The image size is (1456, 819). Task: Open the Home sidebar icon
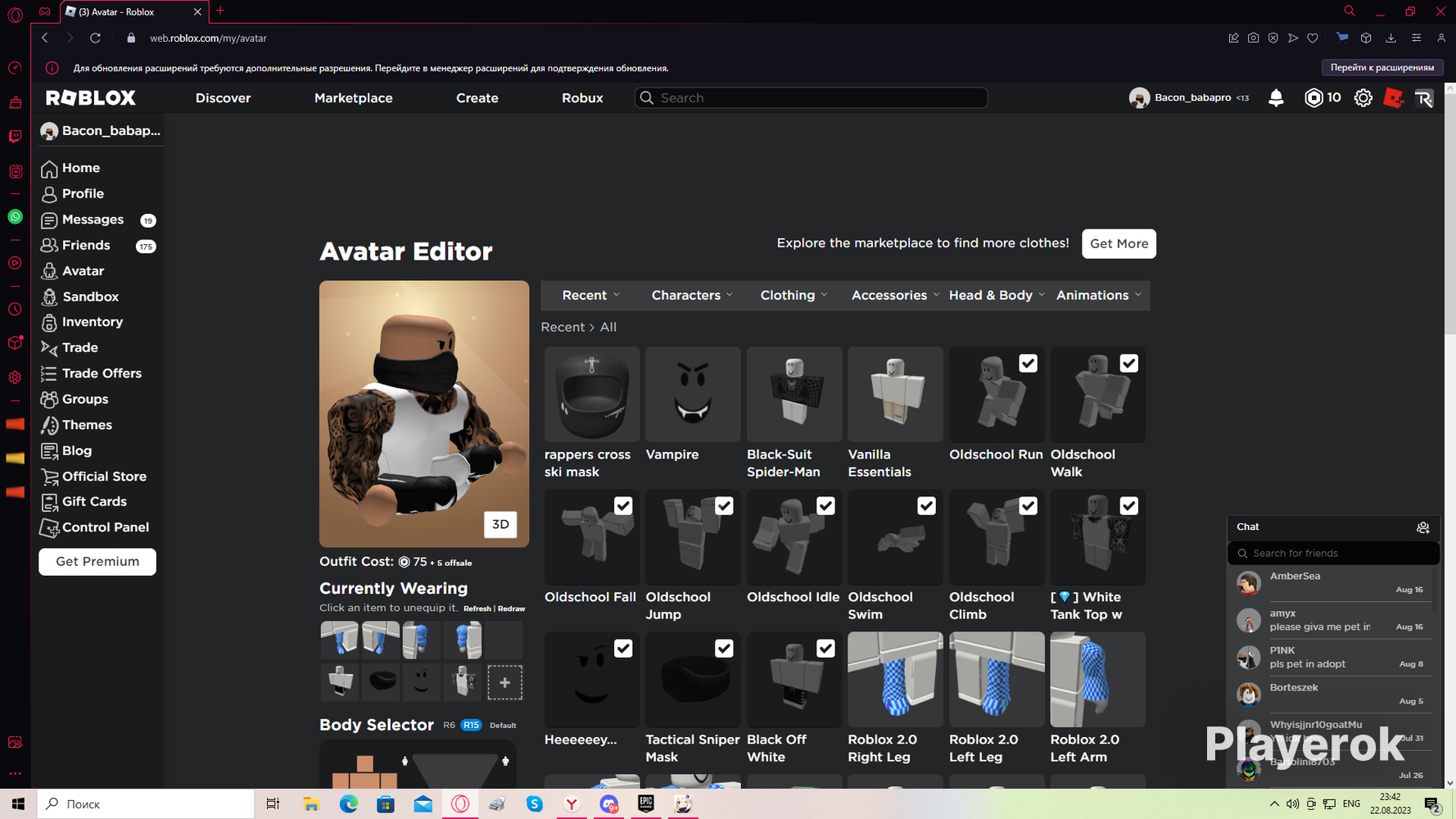[49, 168]
